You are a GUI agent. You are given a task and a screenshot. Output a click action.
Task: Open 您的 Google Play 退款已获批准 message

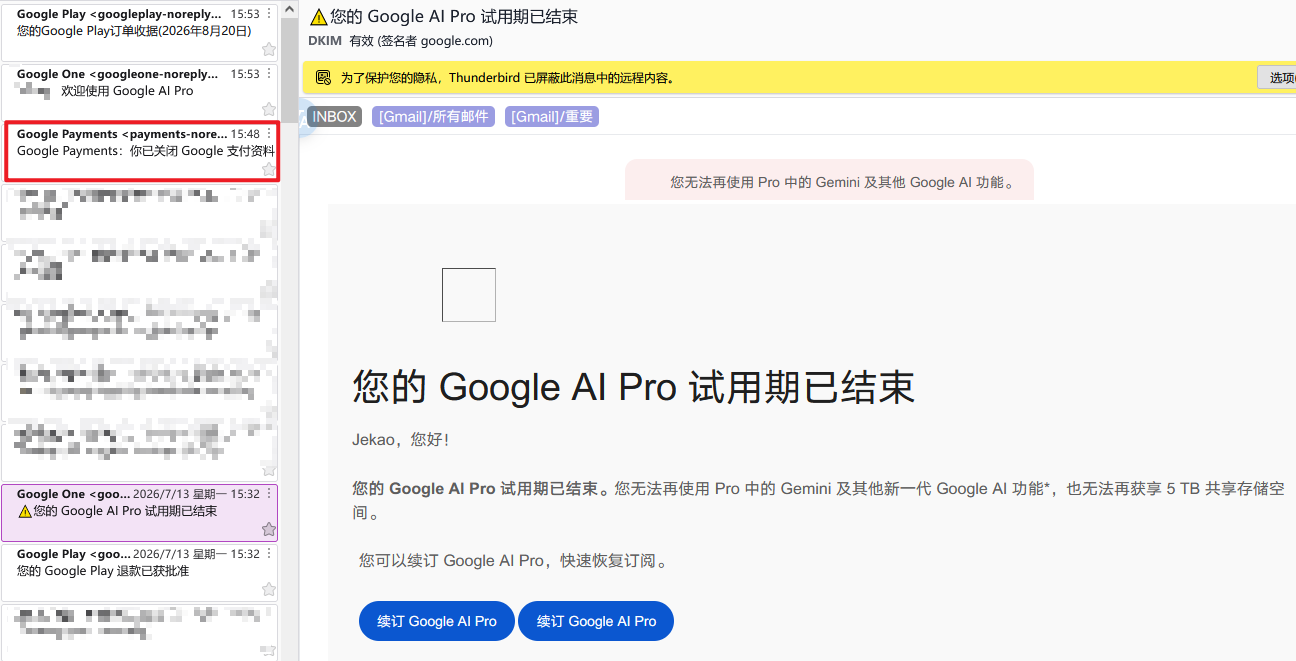pyautogui.click(x=139, y=572)
